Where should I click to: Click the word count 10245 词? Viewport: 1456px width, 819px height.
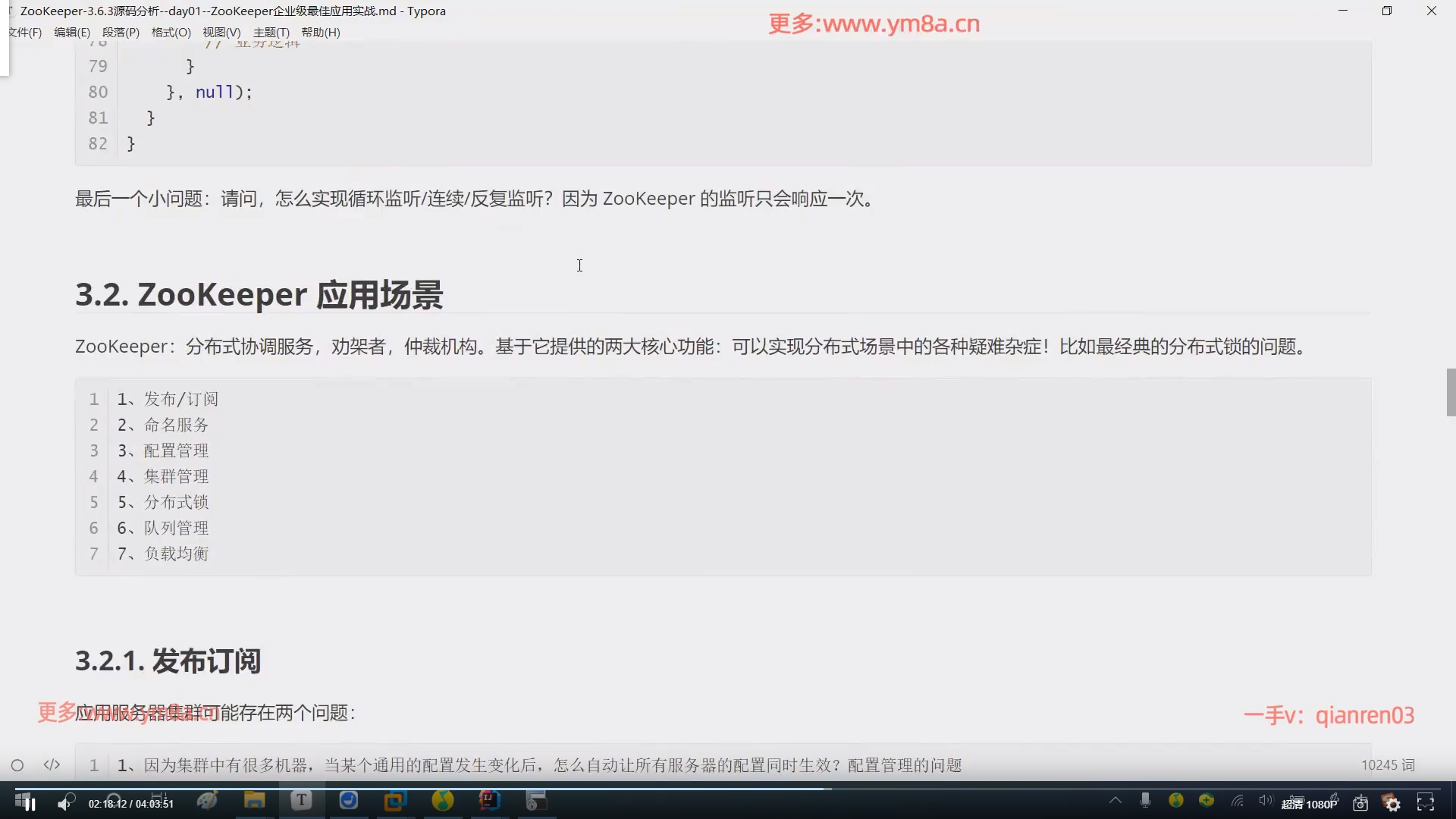(x=1387, y=765)
